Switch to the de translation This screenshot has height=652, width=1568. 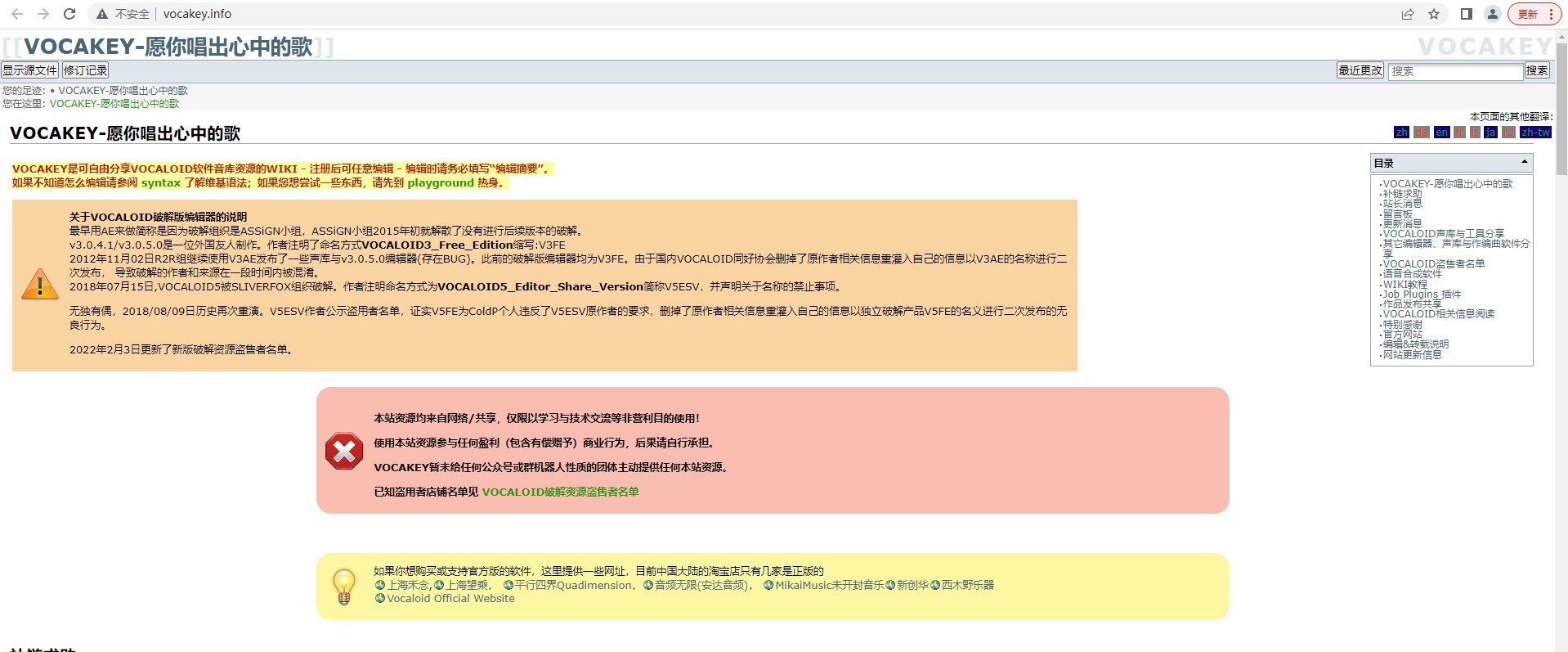1422,133
